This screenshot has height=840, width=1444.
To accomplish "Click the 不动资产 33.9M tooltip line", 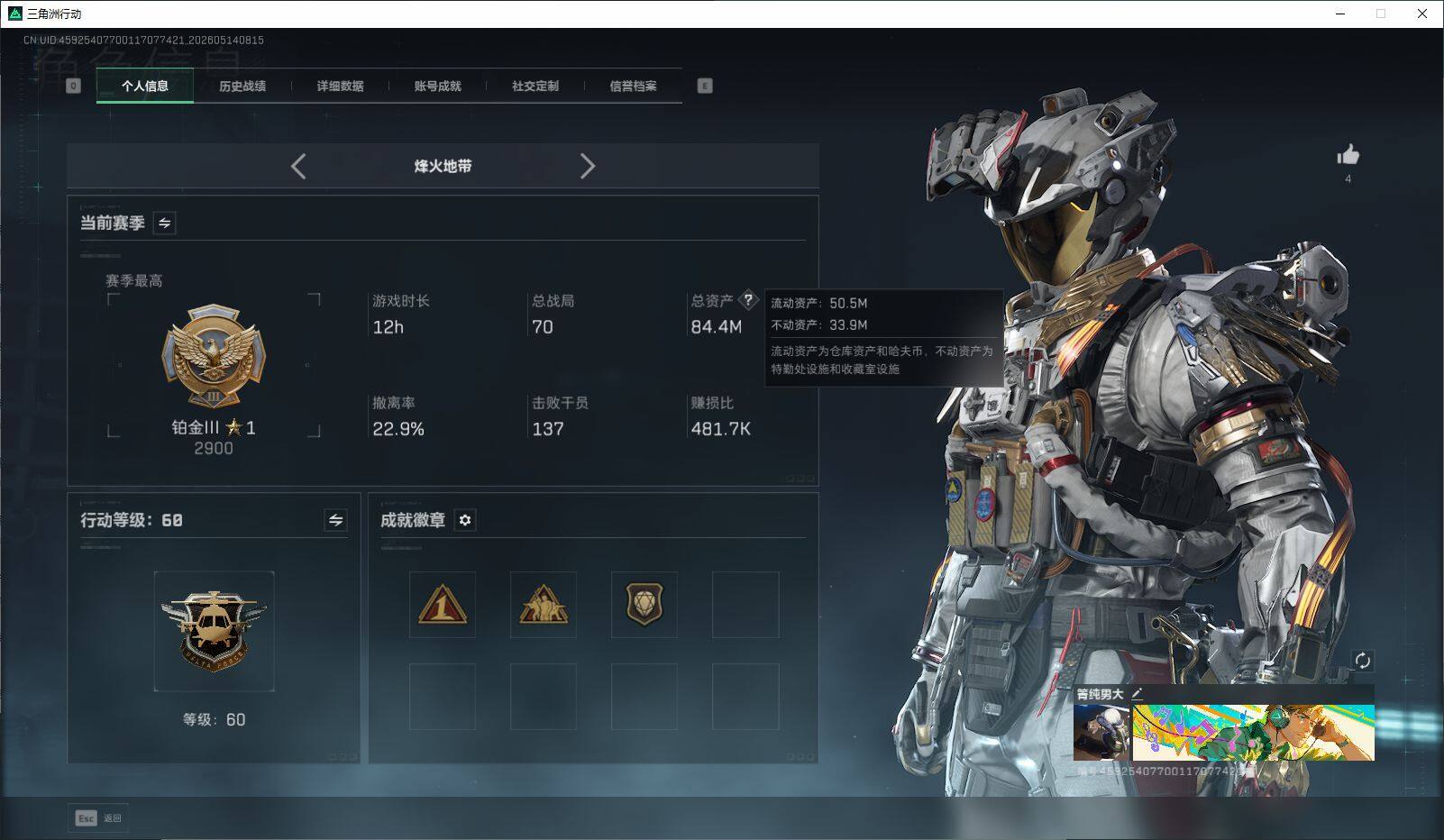I will click(x=819, y=325).
